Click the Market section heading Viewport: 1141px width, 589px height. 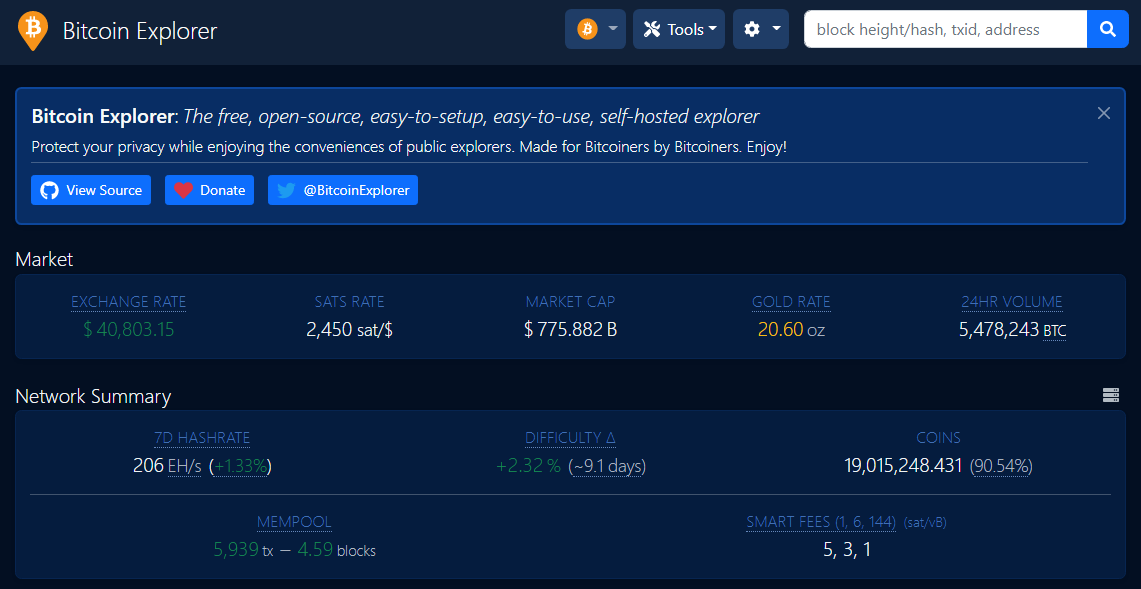44,259
